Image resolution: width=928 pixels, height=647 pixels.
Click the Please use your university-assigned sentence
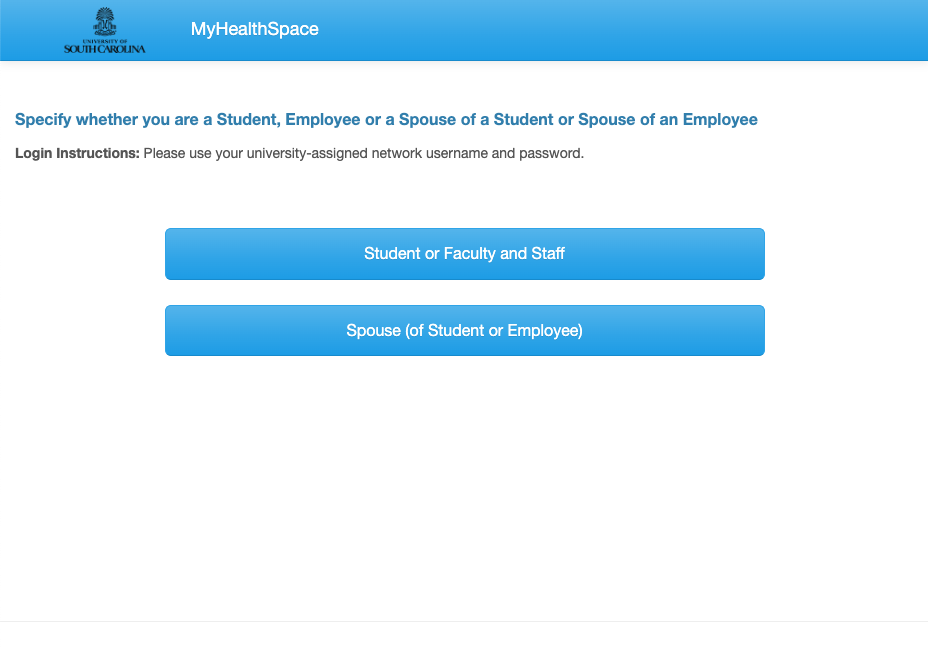click(363, 153)
